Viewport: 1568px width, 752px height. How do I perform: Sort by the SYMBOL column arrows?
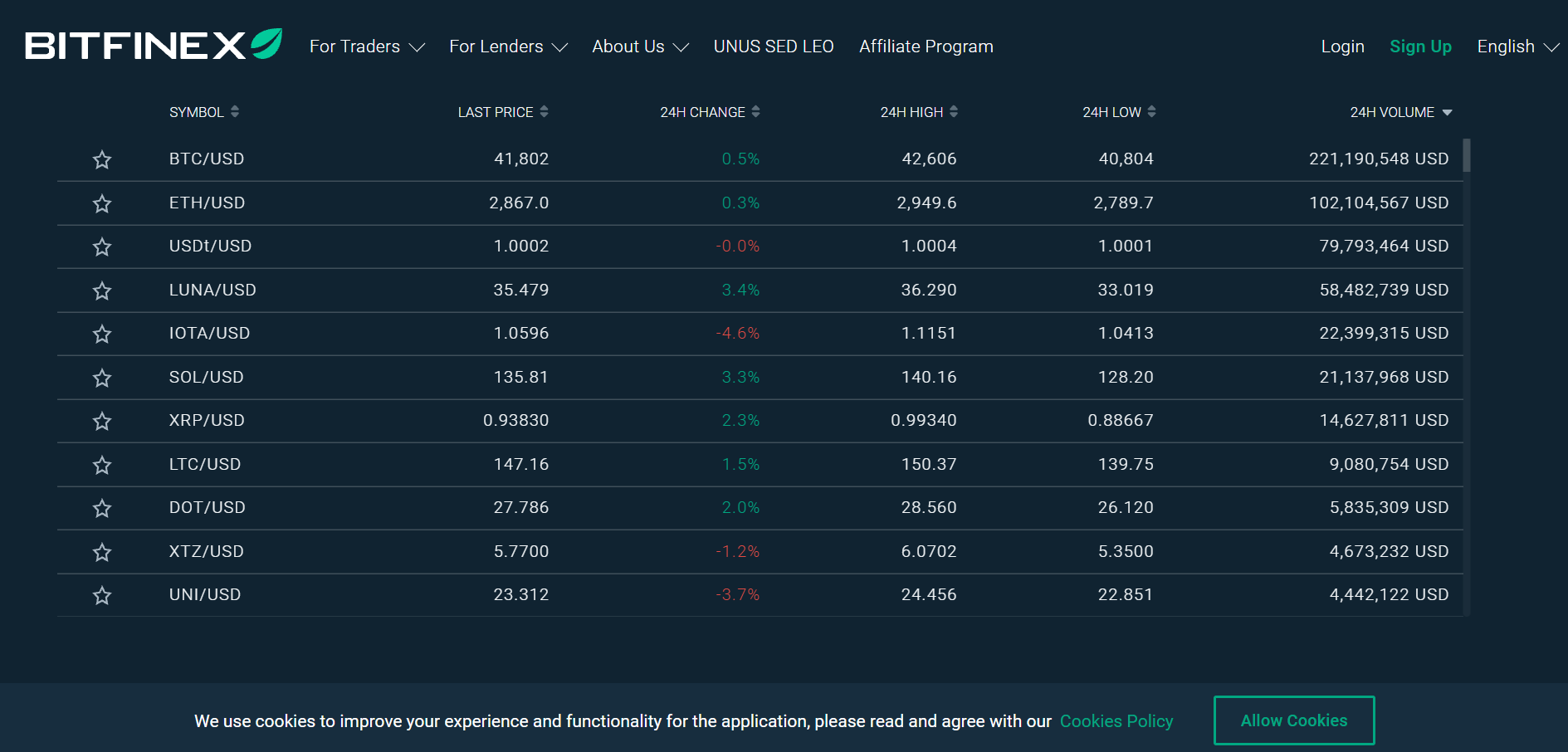(x=235, y=111)
